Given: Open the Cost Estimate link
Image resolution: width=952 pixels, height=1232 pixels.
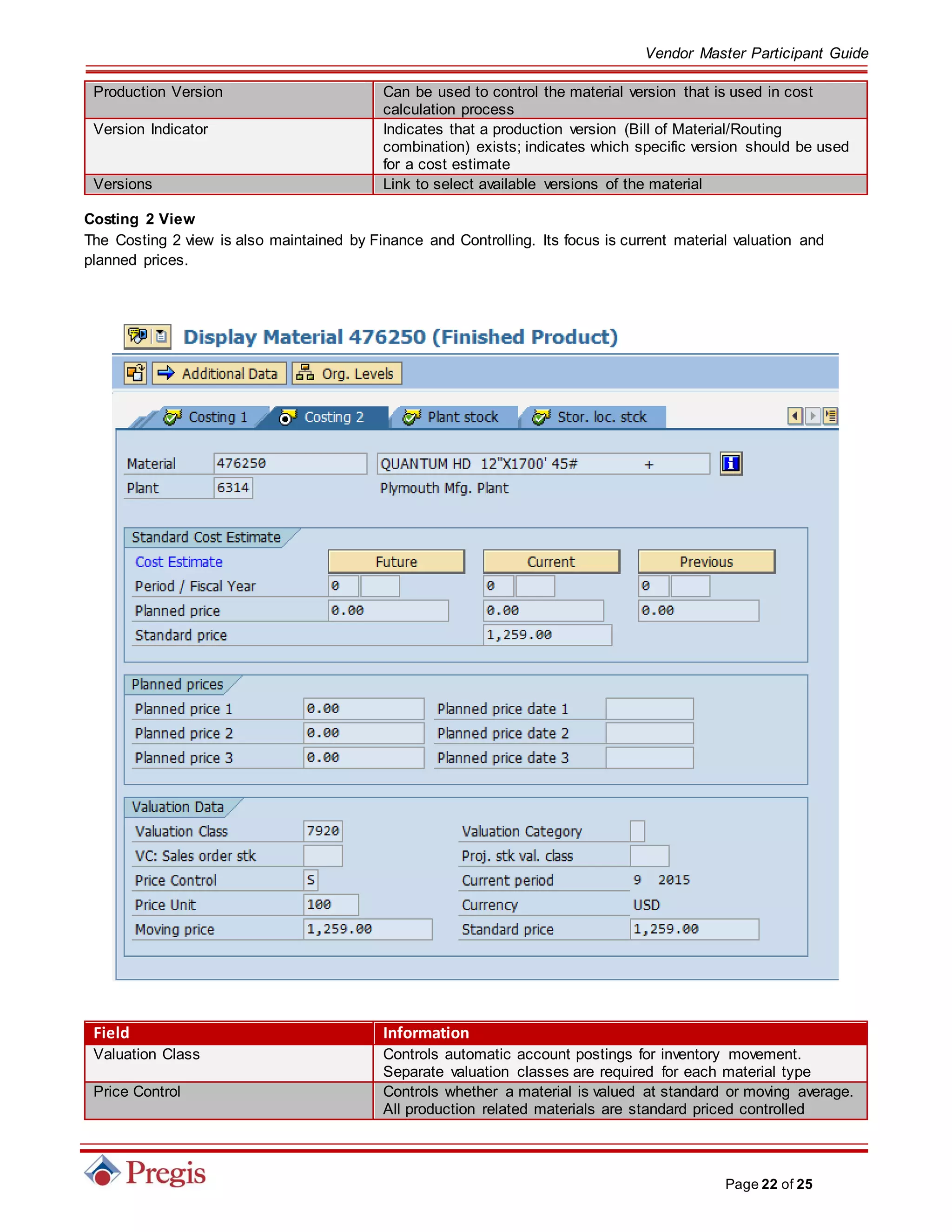Looking at the screenshot, I should pos(179,562).
